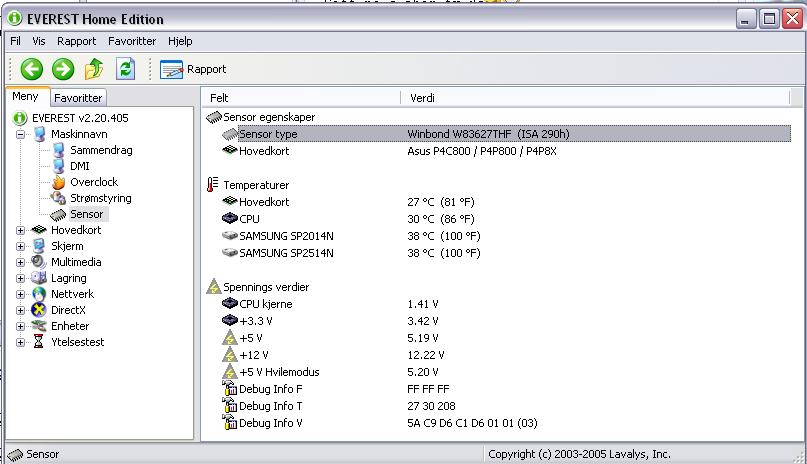Go up one level with the Up arrow icon
The width and height of the screenshot is (807, 464).
94,69
